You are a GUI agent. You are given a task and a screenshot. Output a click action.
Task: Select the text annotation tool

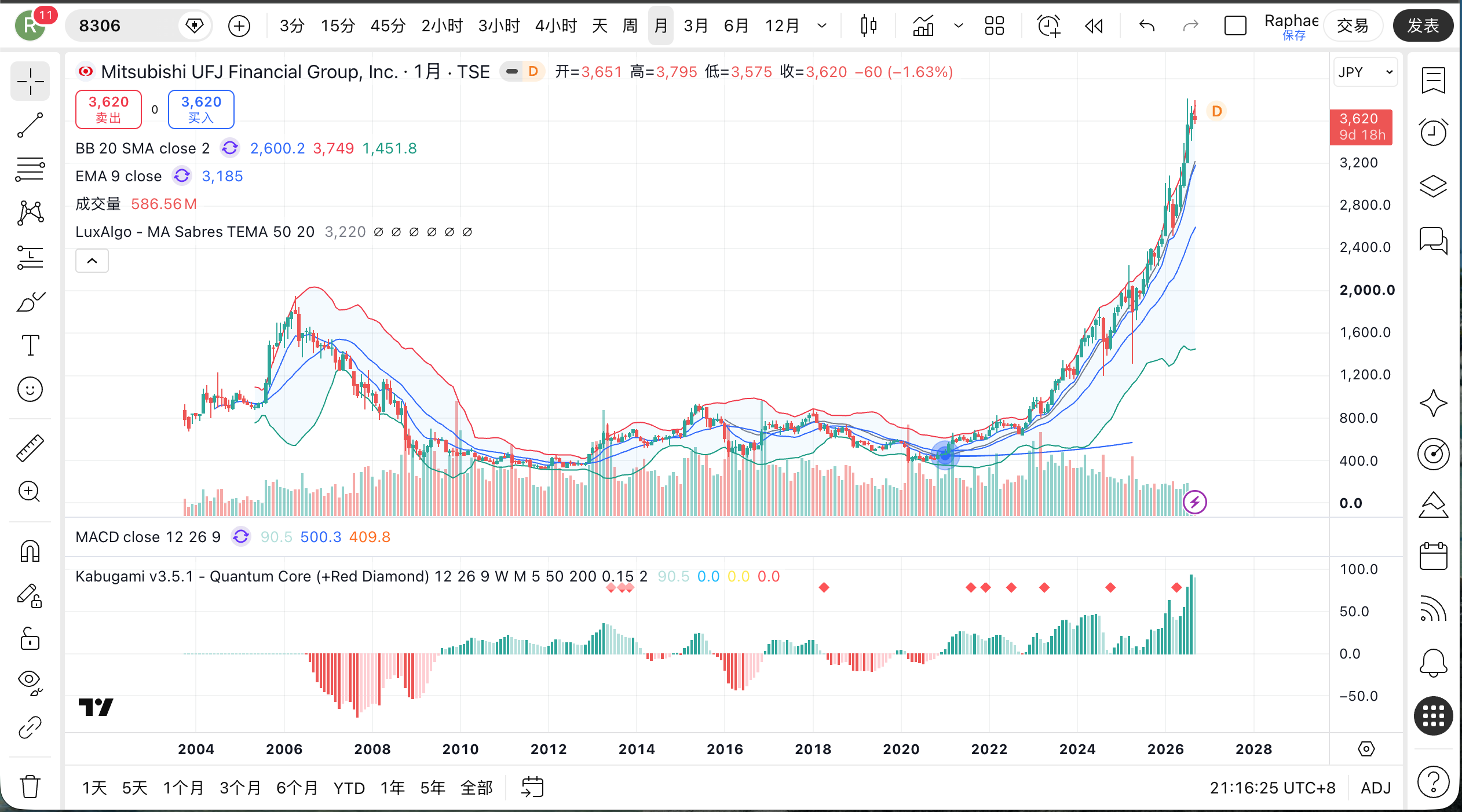point(30,345)
